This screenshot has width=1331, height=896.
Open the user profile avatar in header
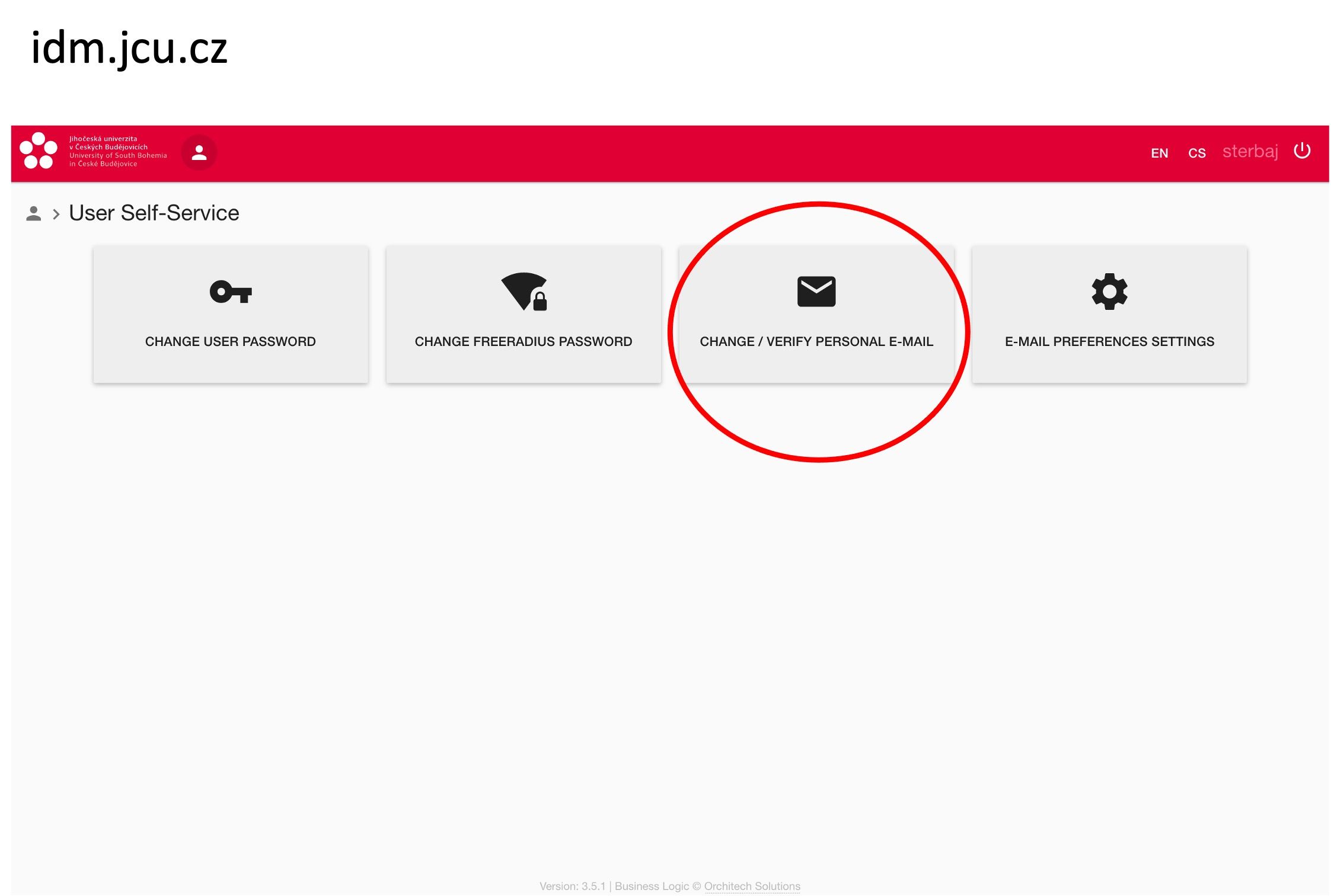(199, 153)
